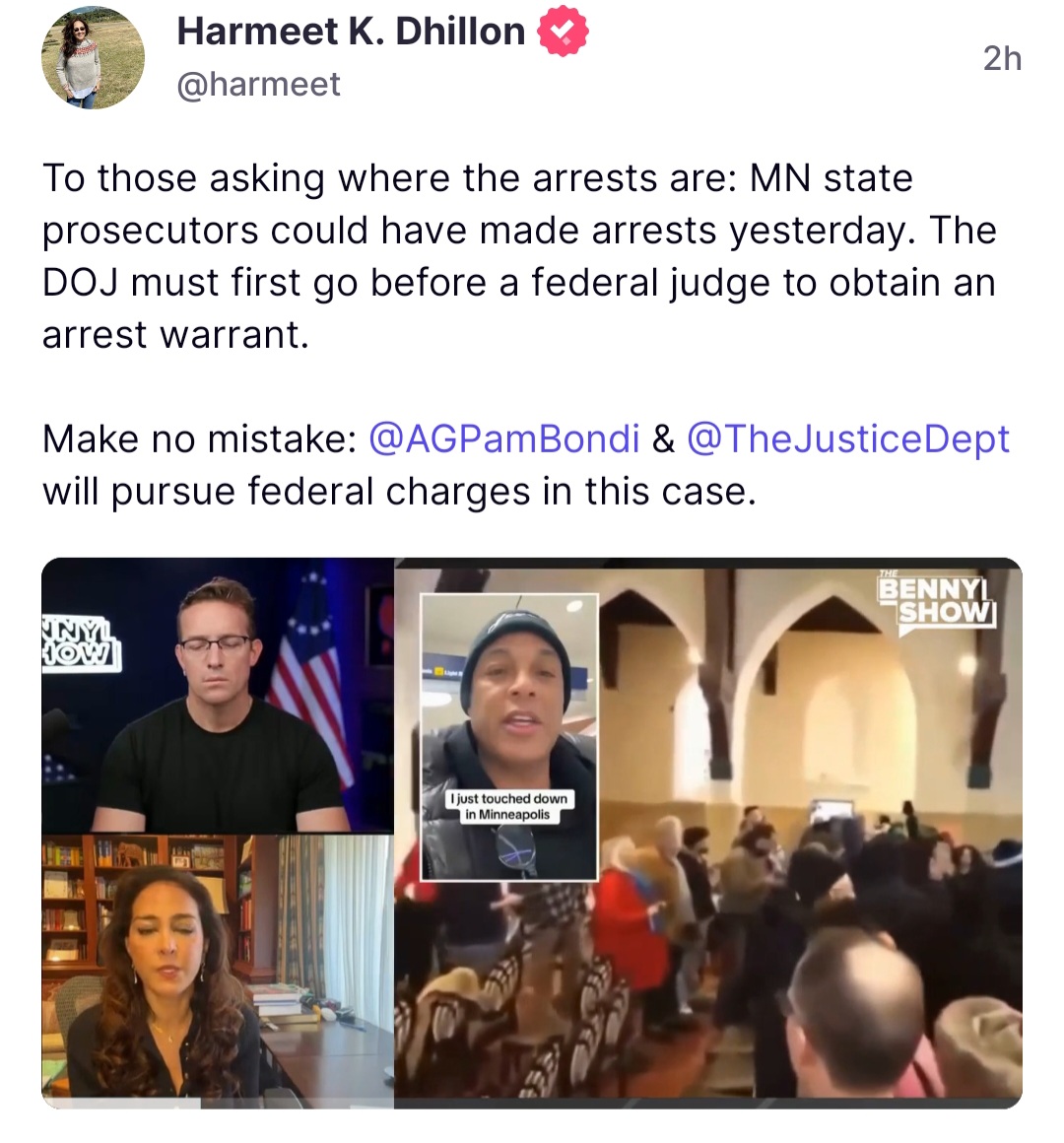1064x1143 pixels.
Task: Click the 'Make no mistake' paragraph
Action: (x=525, y=465)
